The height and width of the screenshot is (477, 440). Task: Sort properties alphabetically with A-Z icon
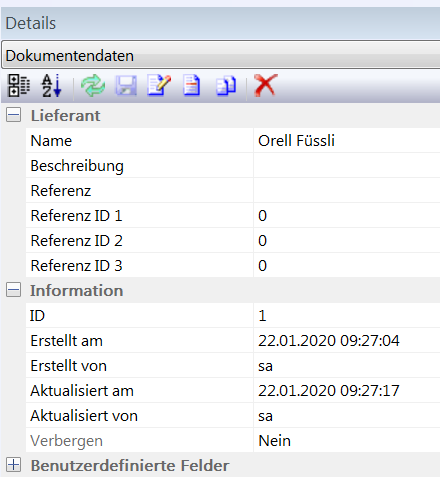click(x=52, y=85)
